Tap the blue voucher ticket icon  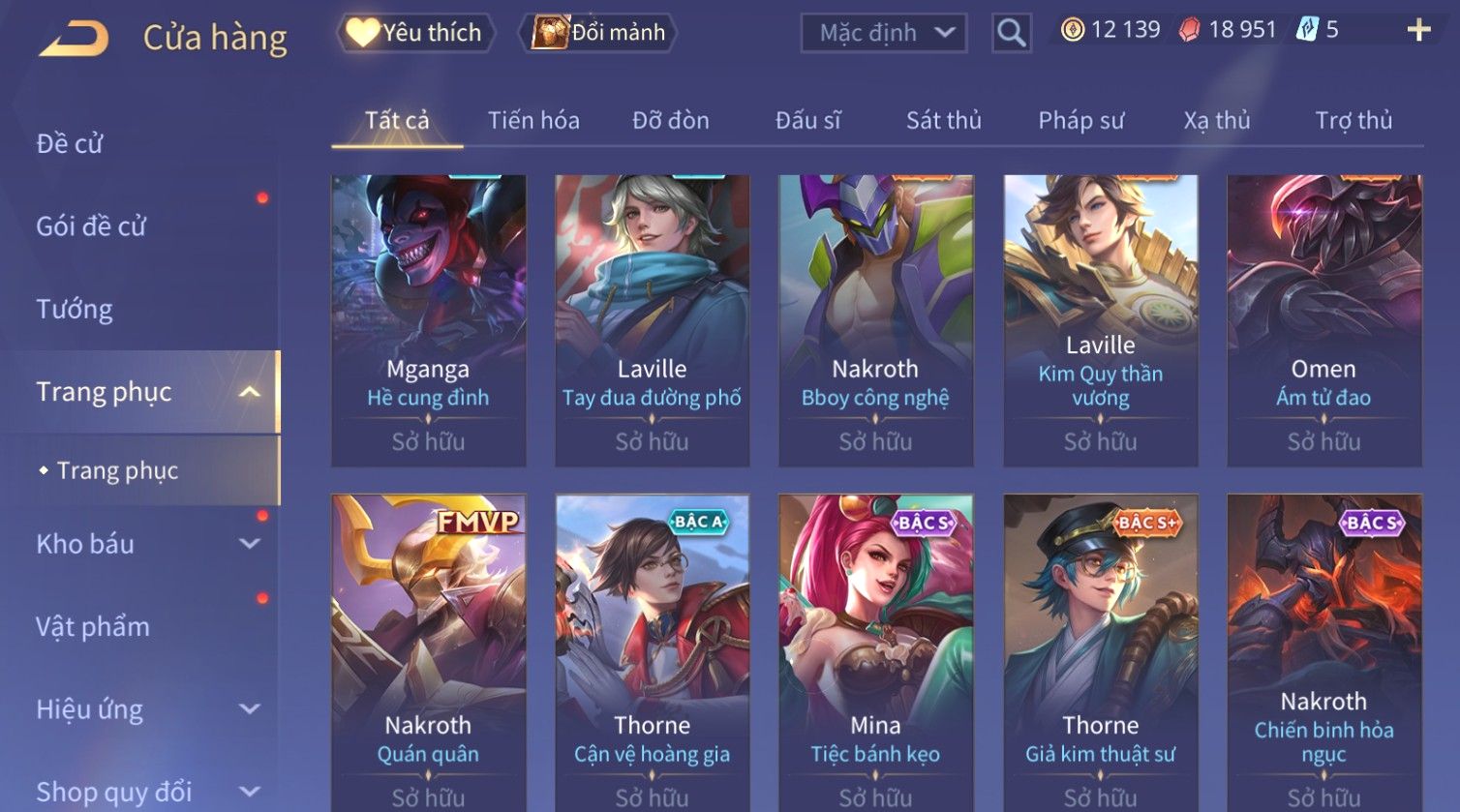pyautogui.click(x=1307, y=30)
